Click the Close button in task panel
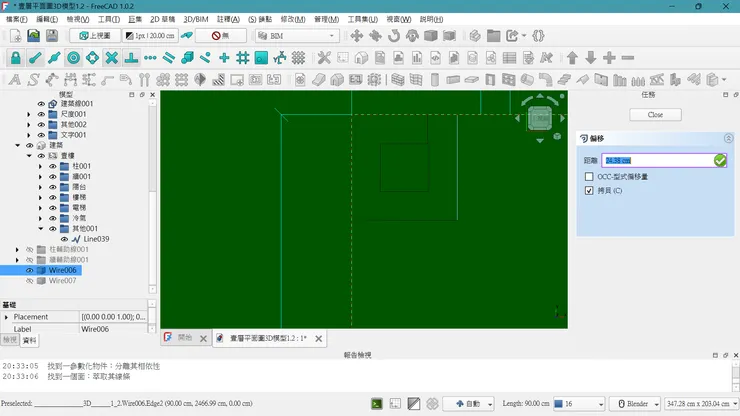740x416 pixels. [x=655, y=115]
